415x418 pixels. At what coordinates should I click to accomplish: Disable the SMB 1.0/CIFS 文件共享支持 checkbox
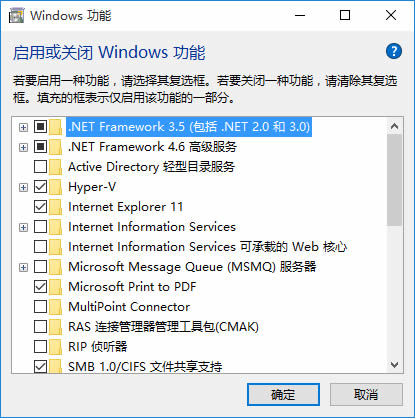coord(40,366)
